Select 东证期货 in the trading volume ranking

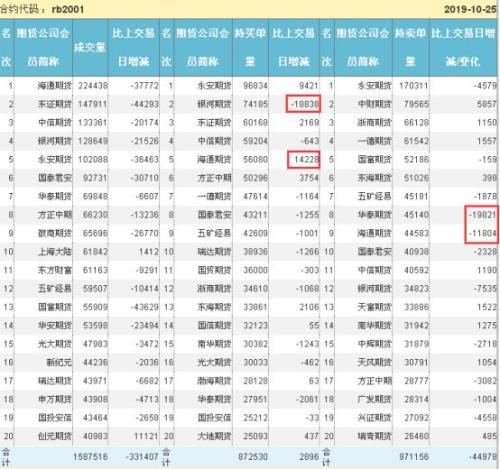[55, 104]
